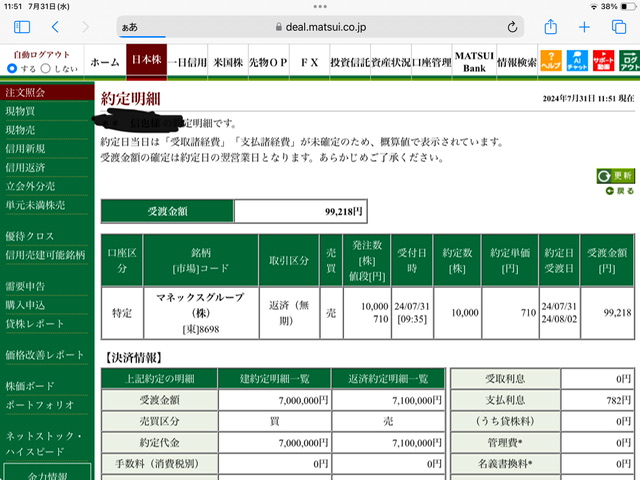Tap the ぁあ reader text-size control

[x=129, y=27]
